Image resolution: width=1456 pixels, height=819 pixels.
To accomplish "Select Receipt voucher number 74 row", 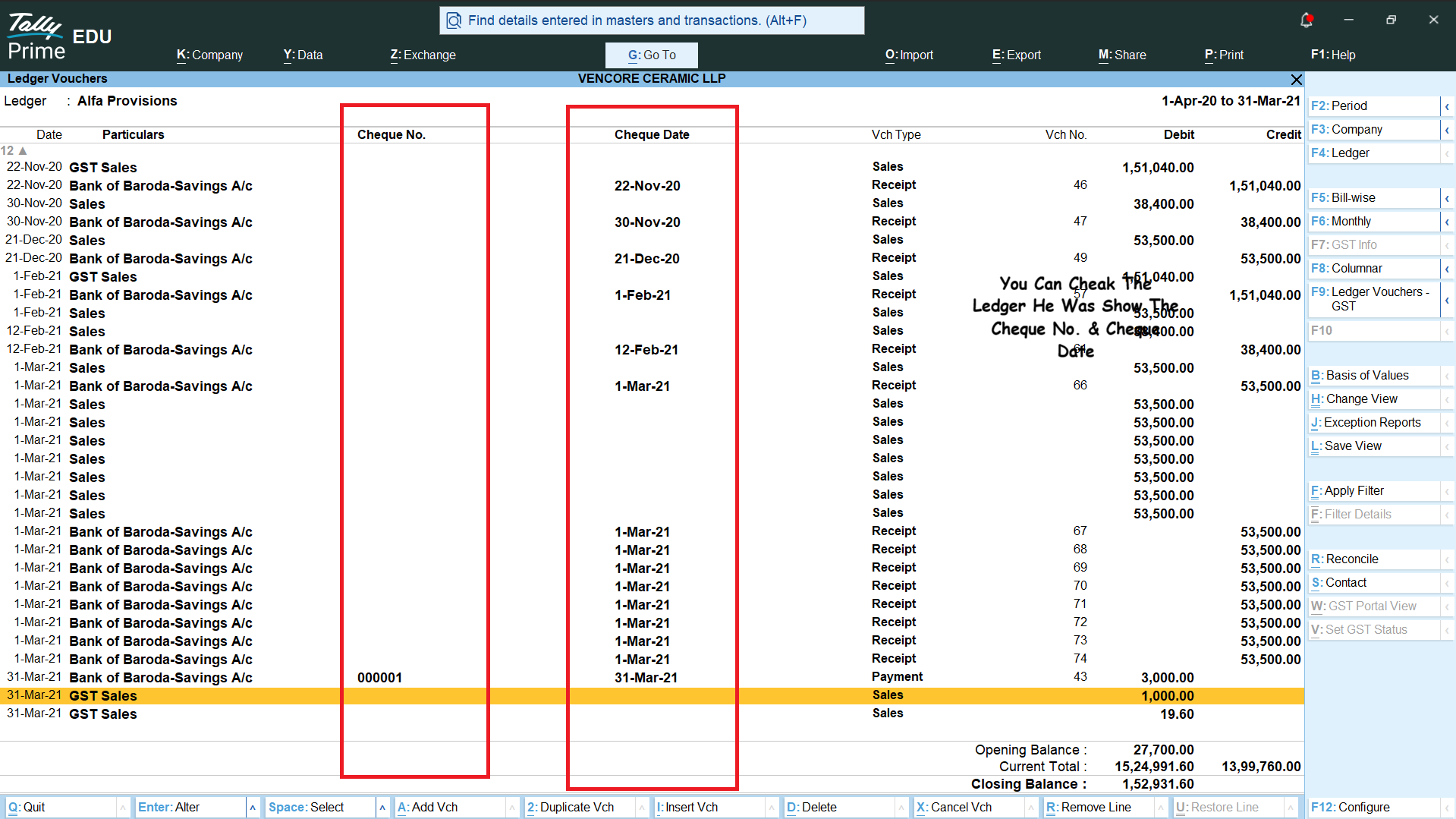I will 653,659.
